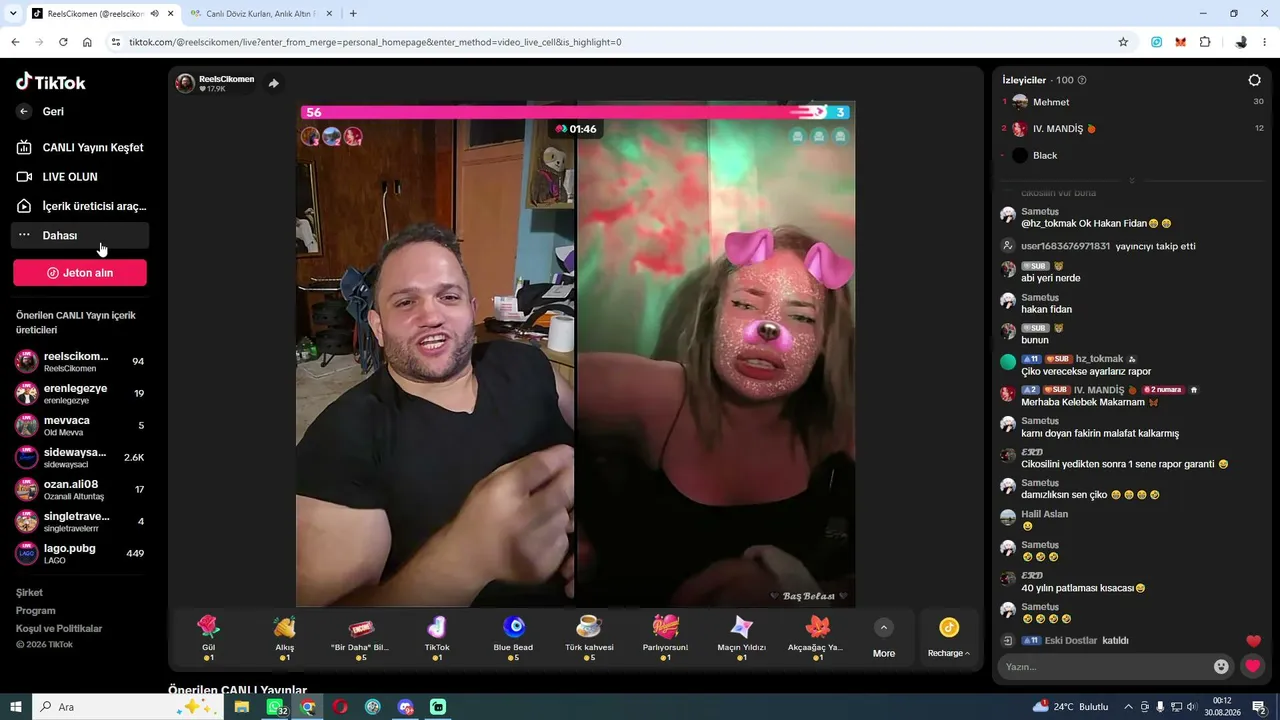Open WhatsApp from the taskbar

coord(275,707)
